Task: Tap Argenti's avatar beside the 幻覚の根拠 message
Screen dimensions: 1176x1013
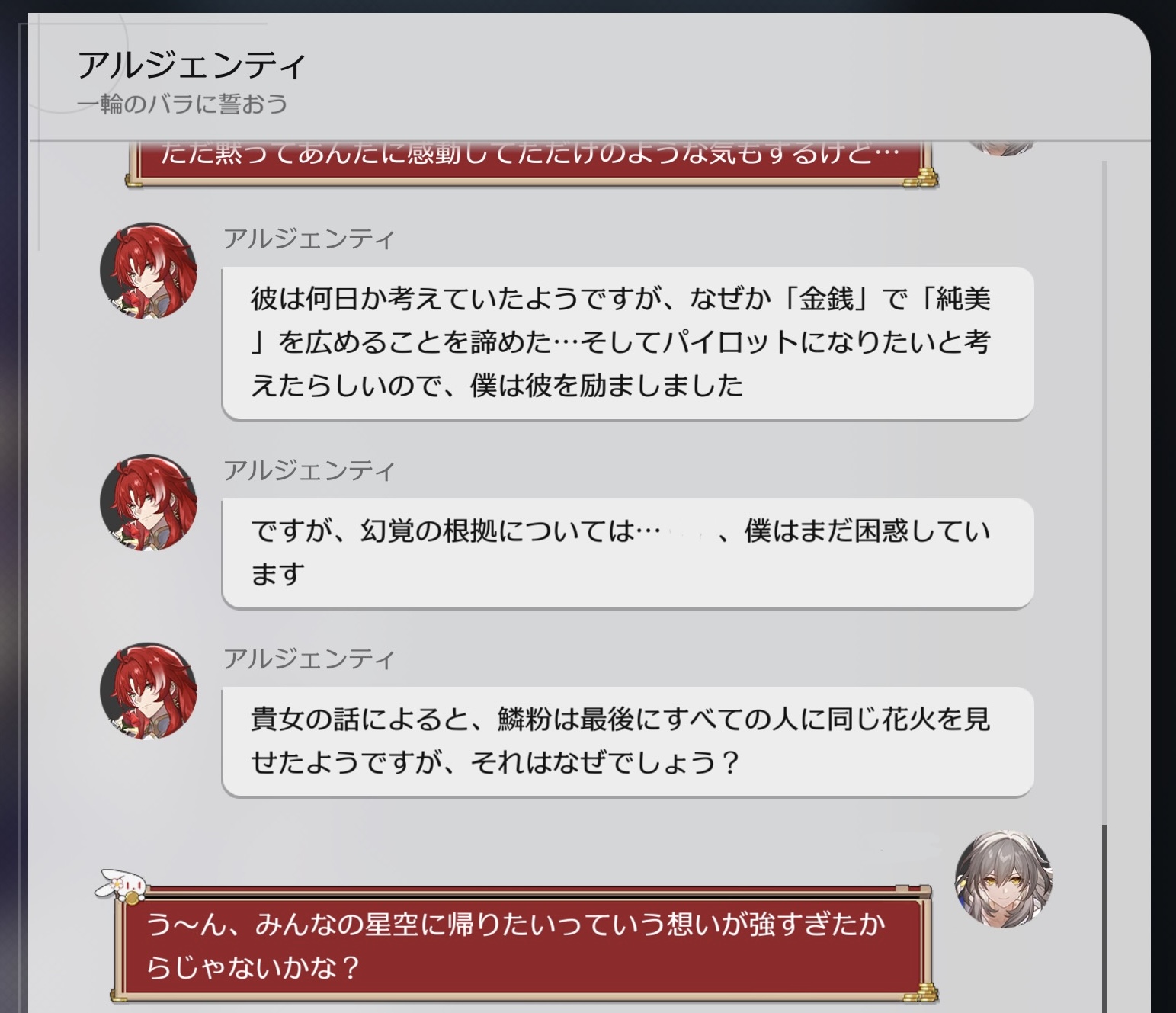Action: tap(149, 502)
